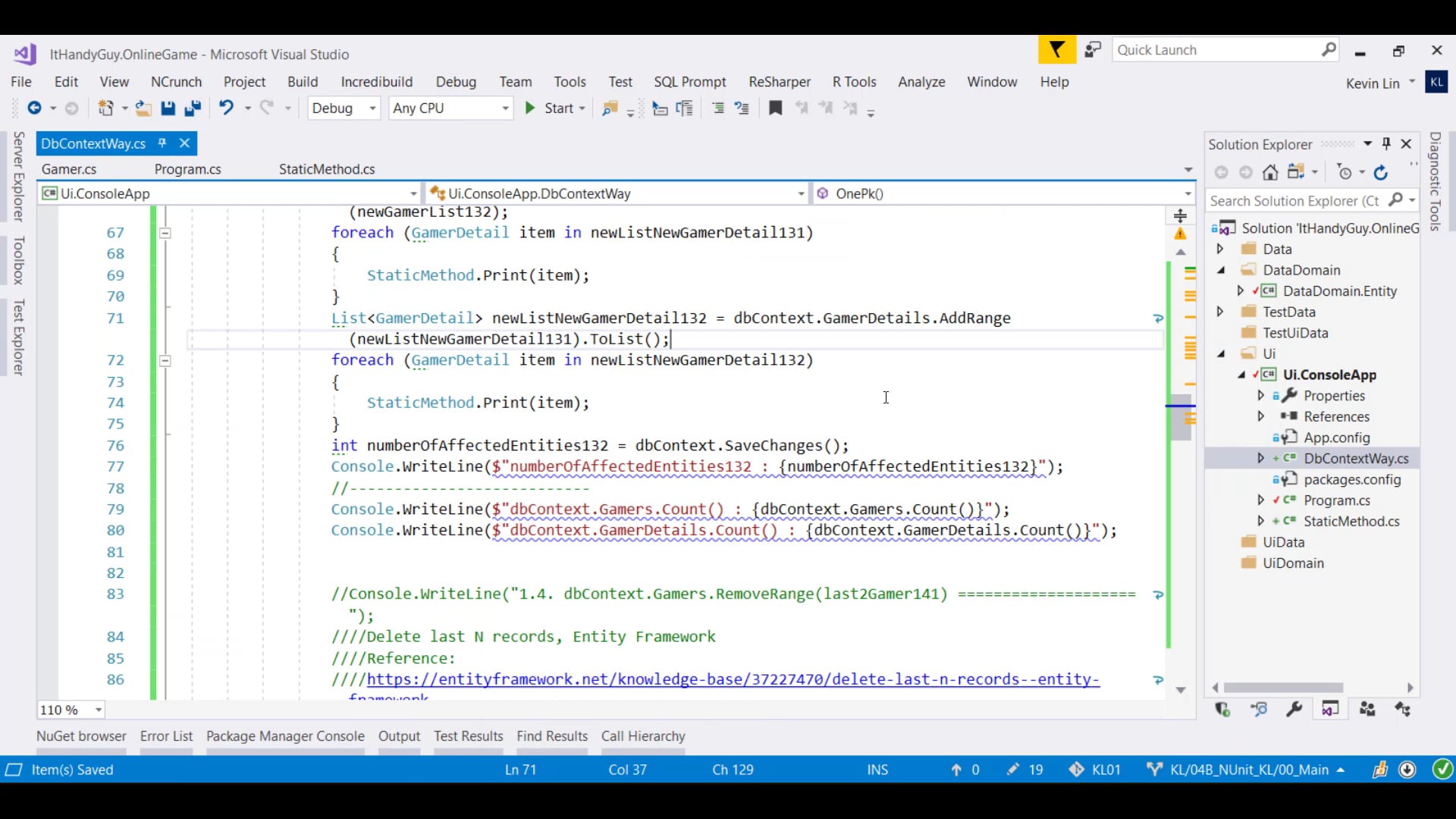Click the editor vertical scrollbar thumb
Screen dimensions: 1456x819
coord(1180,417)
